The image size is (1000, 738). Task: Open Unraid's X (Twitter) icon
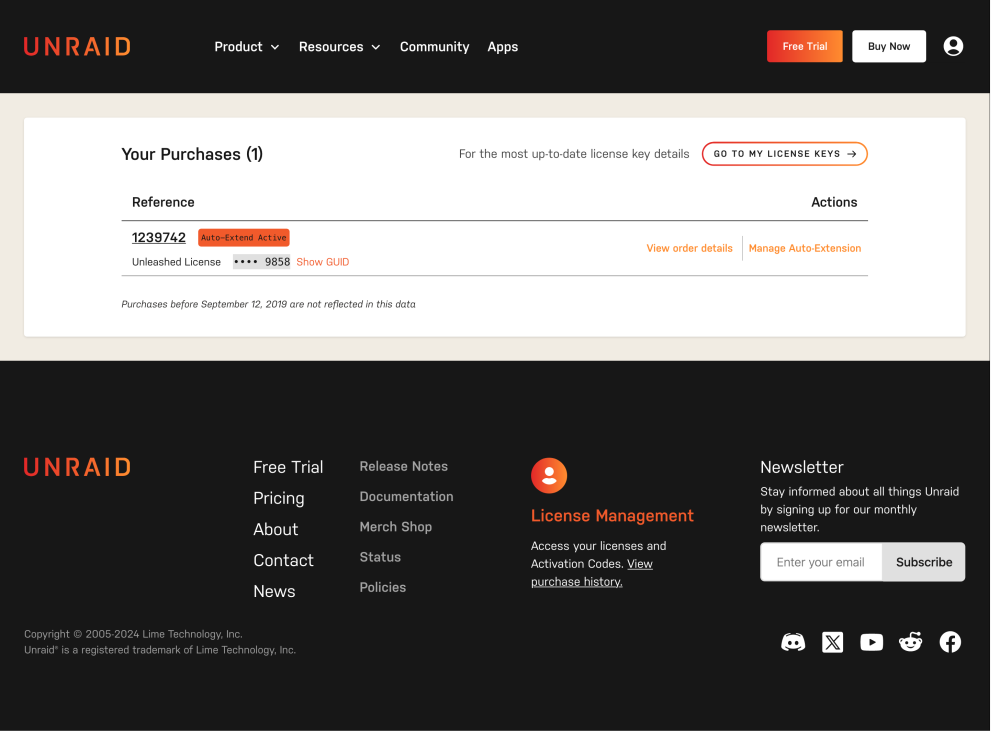[x=832, y=642]
